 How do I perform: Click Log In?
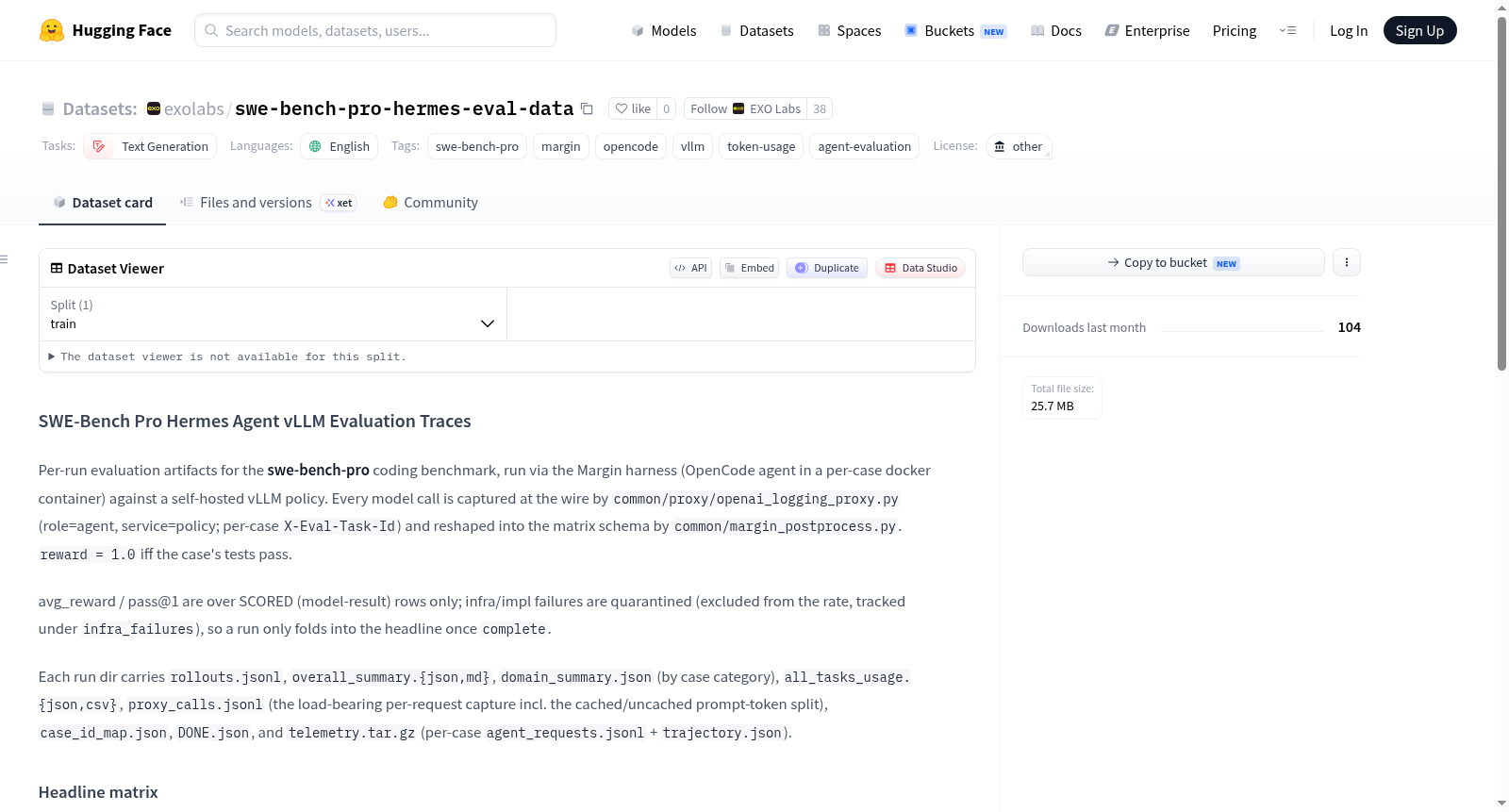point(1349,30)
